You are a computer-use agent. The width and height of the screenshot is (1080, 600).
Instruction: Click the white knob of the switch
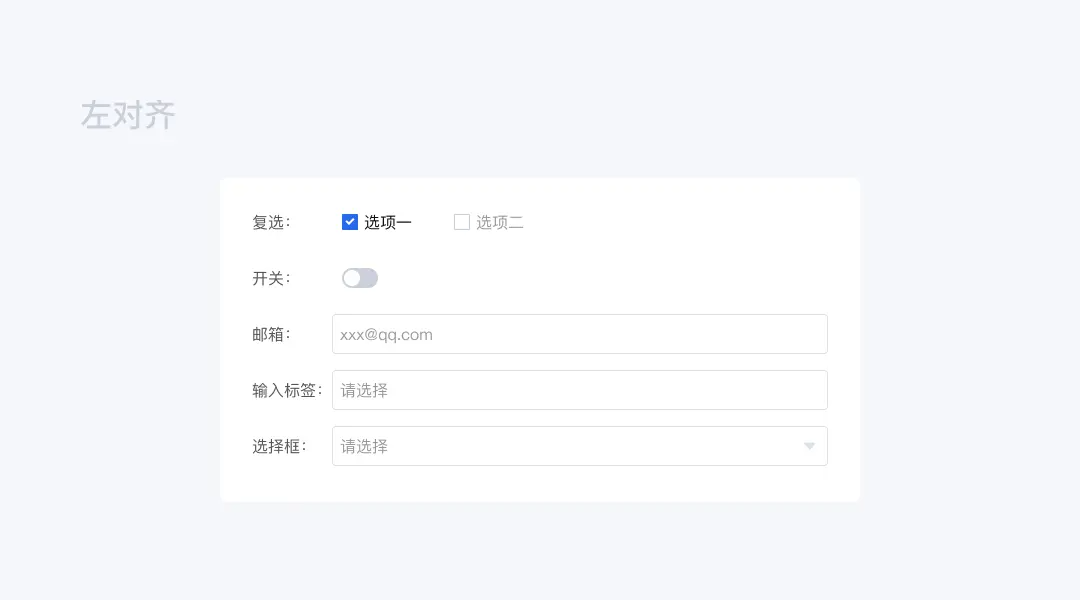pos(352,278)
